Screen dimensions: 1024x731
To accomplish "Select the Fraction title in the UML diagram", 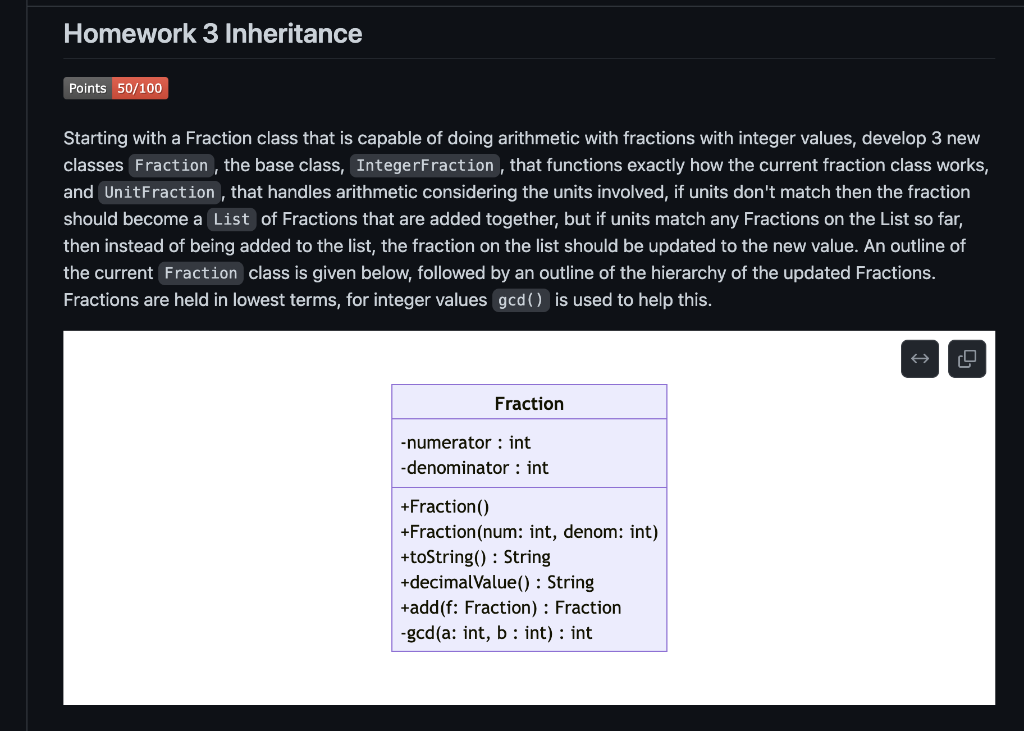I will tap(529, 403).
